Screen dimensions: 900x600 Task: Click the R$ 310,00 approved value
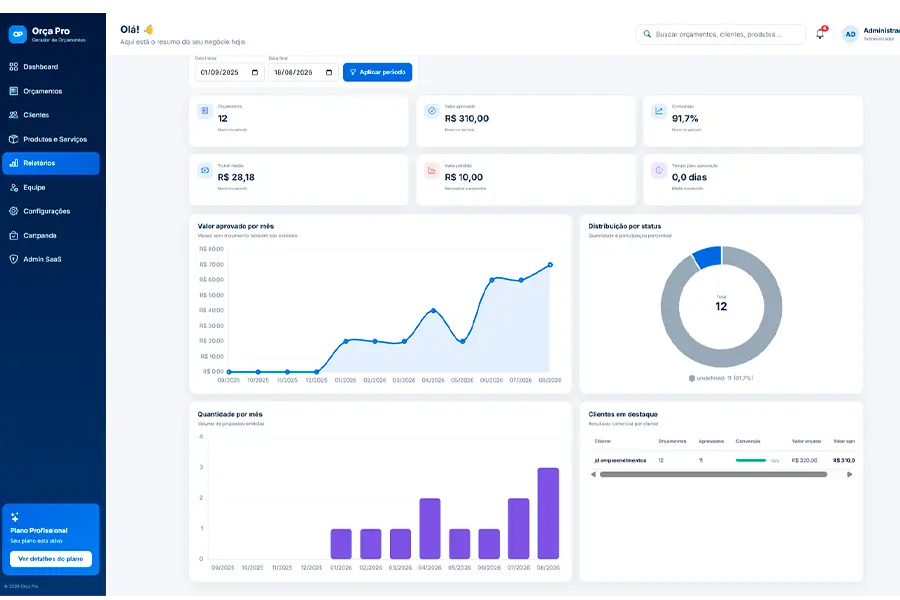pos(467,119)
